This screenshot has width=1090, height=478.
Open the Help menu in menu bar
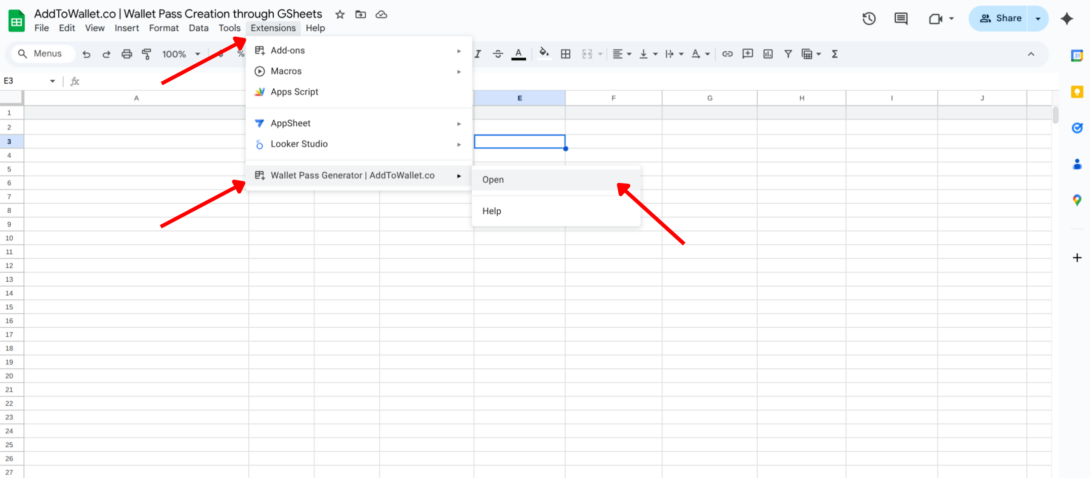315,28
